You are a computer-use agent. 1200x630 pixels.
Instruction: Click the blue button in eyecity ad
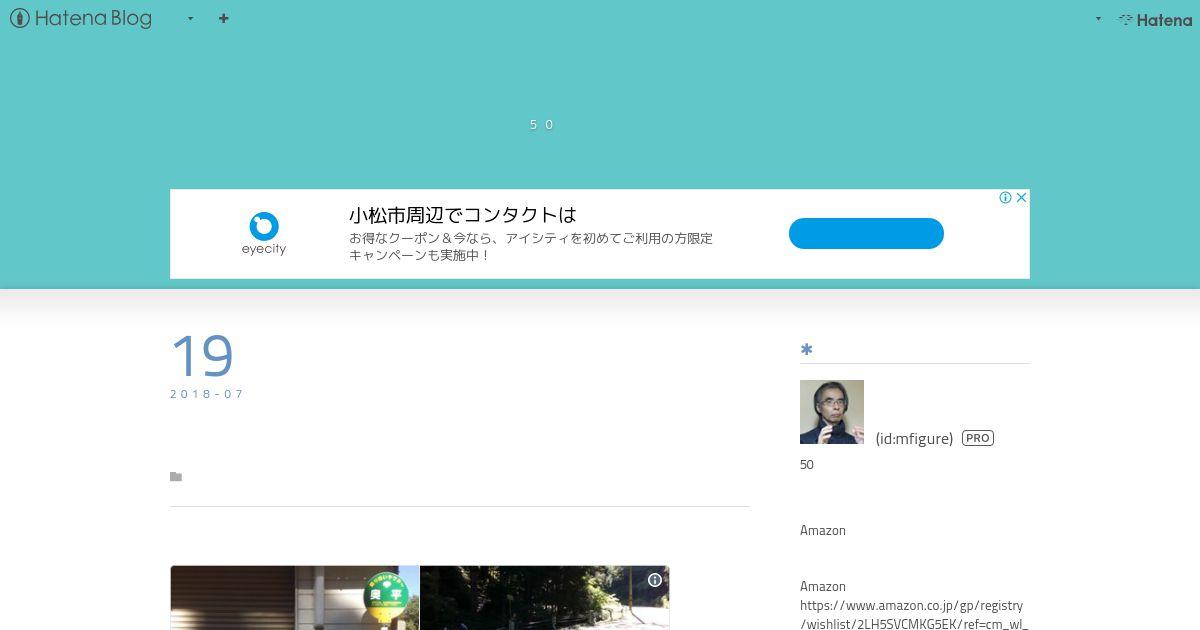866,234
